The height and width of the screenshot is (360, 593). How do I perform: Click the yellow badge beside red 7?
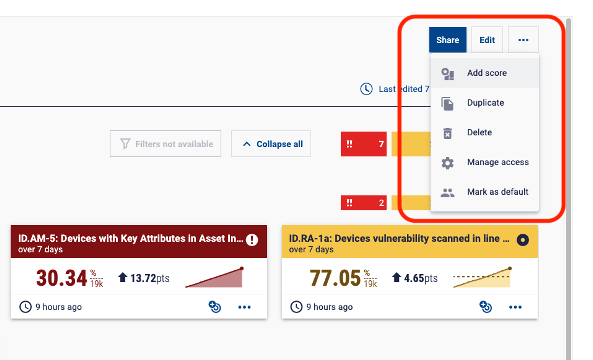click(411, 144)
